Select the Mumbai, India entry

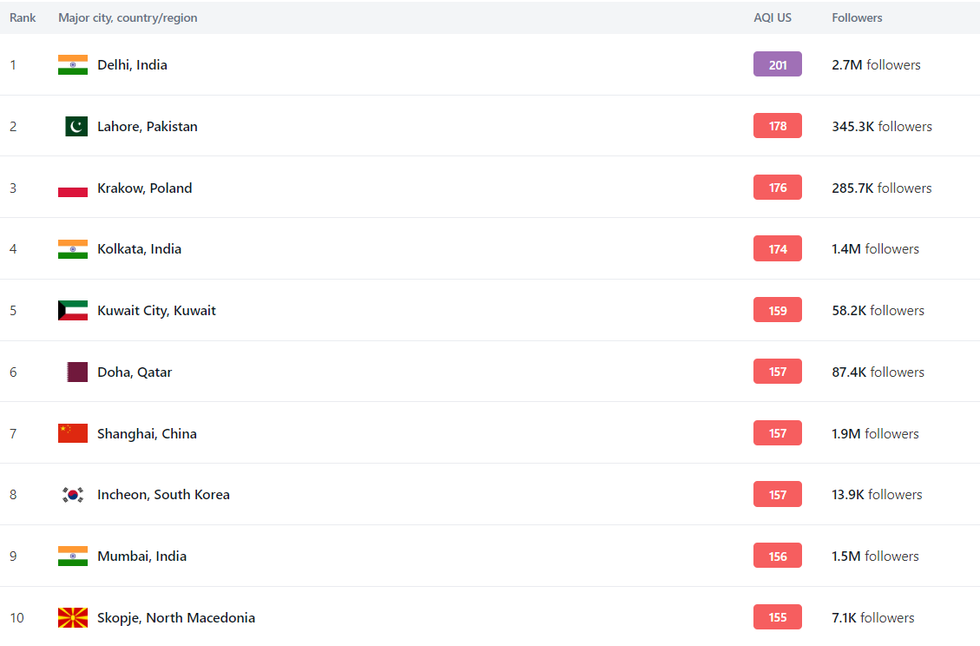(141, 556)
